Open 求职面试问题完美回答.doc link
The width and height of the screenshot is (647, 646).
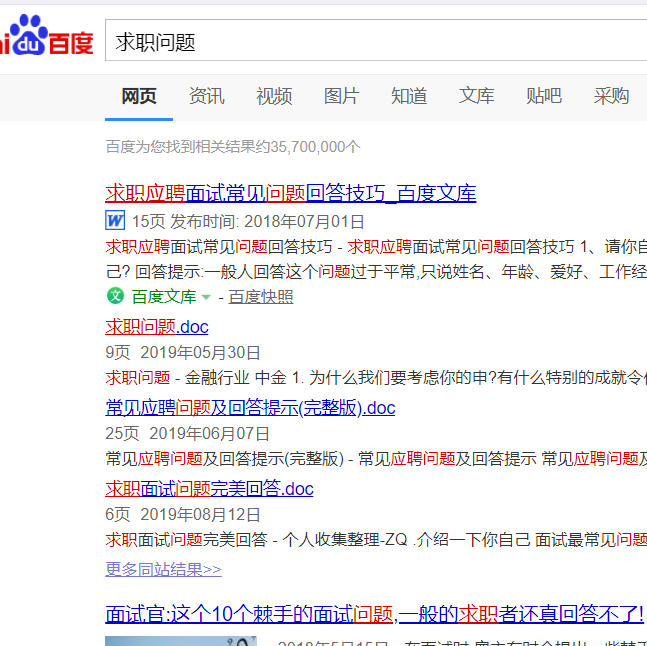[x=209, y=489]
